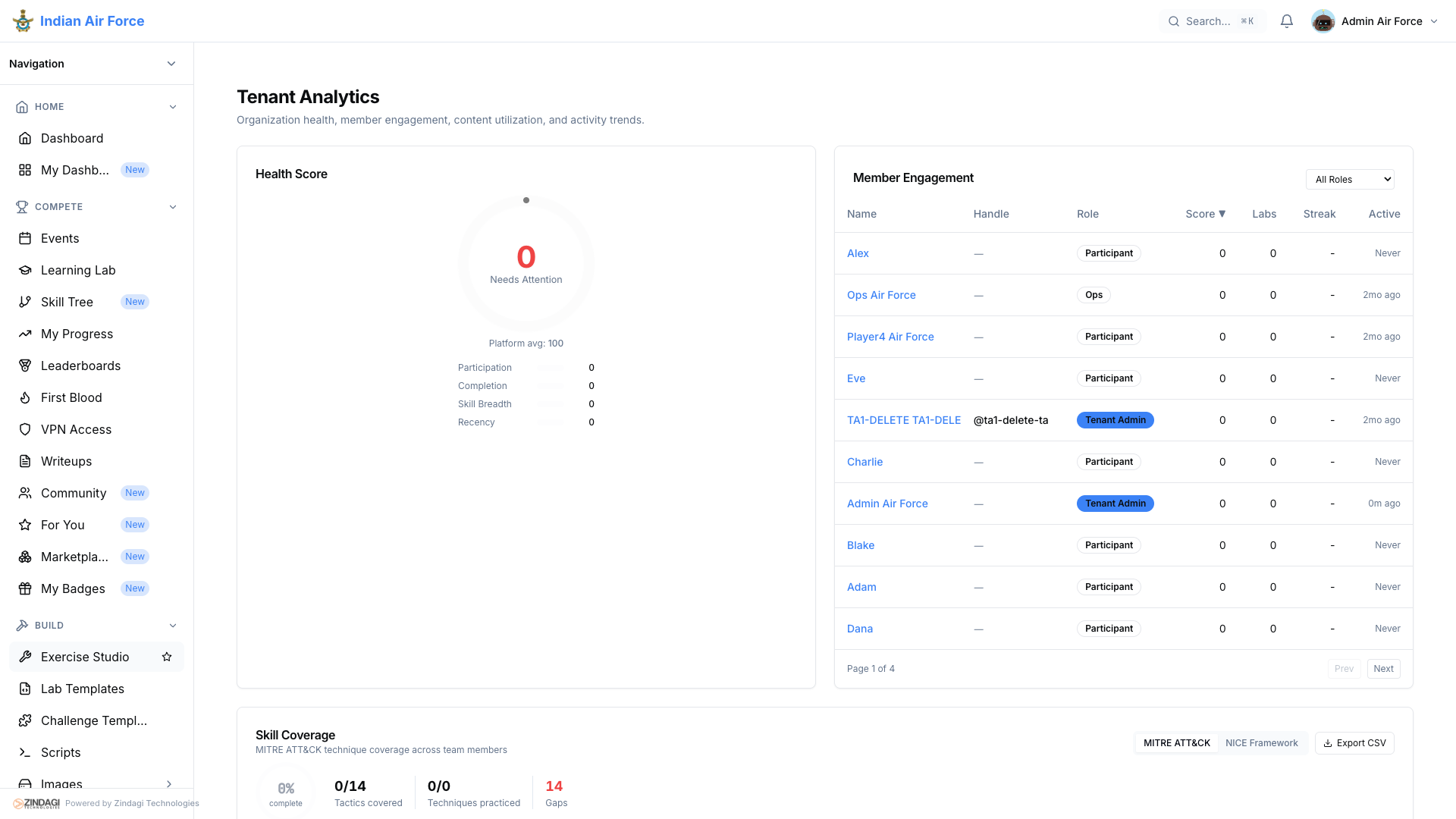1456x819 pixels.
Task: Click the Events calendar icon
Action: (25, 238)
